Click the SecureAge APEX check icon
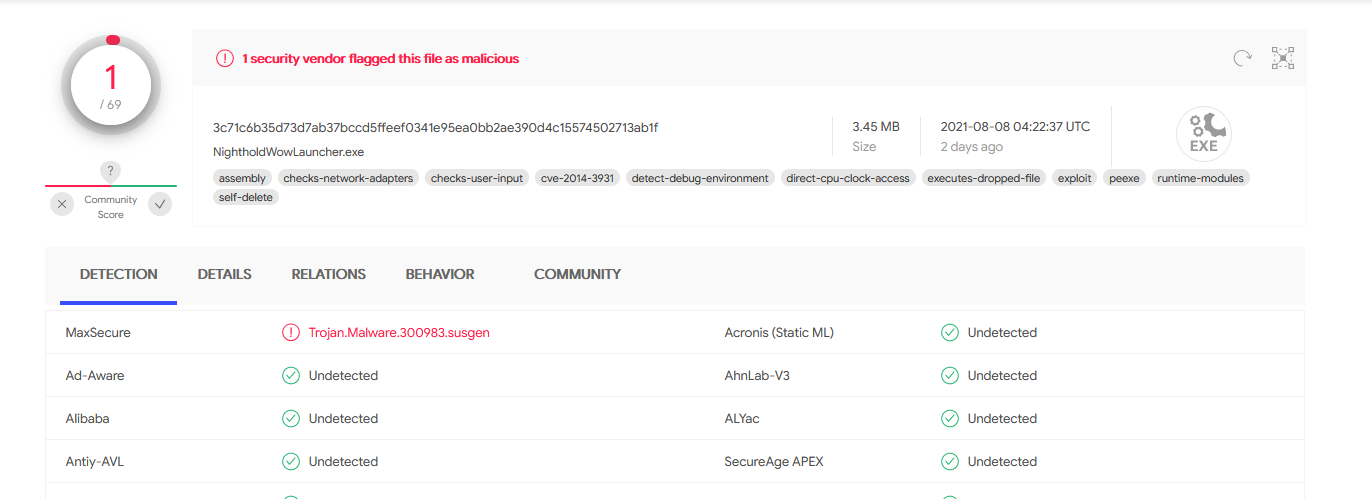1372x499 pixels. click(x=950, y=462)
